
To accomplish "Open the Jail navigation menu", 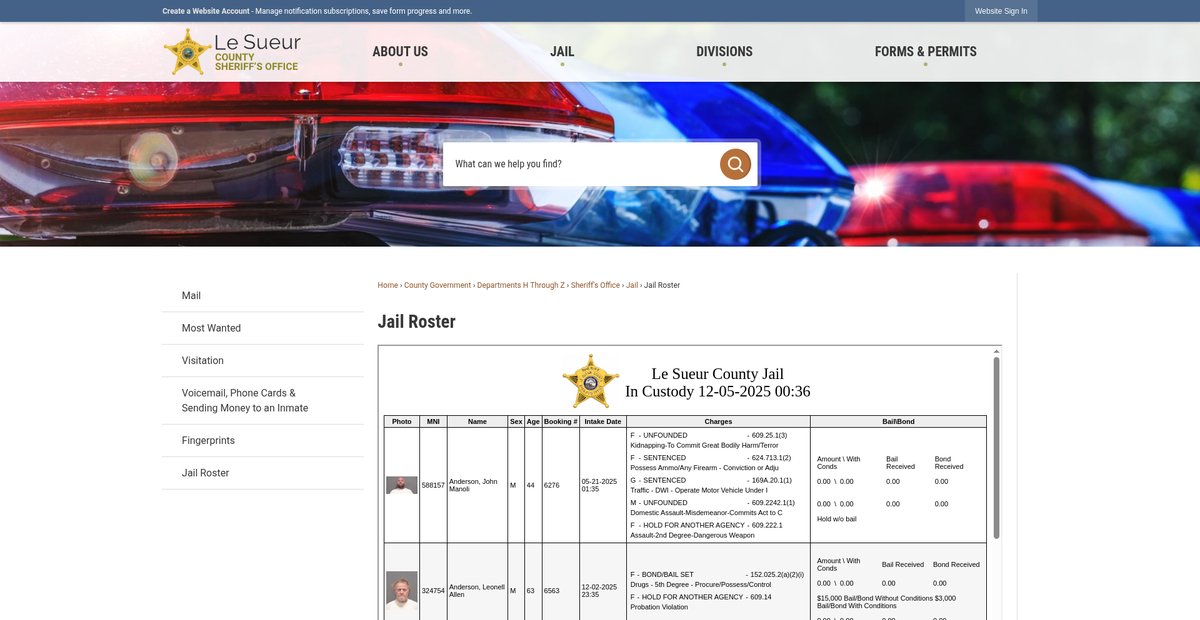I will tap(562, 52).
